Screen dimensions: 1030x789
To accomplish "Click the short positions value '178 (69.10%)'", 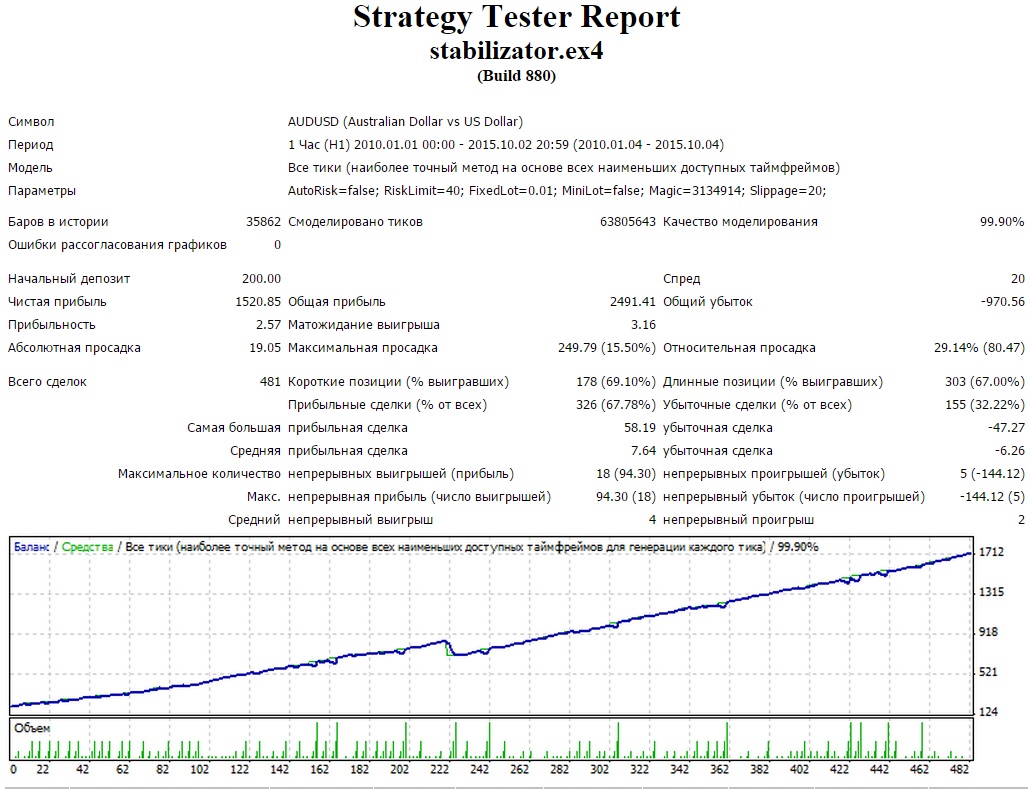I will [616, 382].
